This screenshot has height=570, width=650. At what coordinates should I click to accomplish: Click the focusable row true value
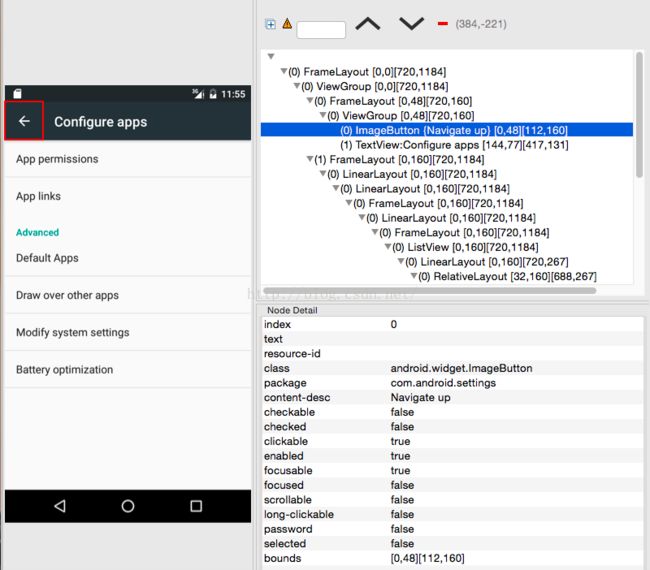click(x=400, y=471)
